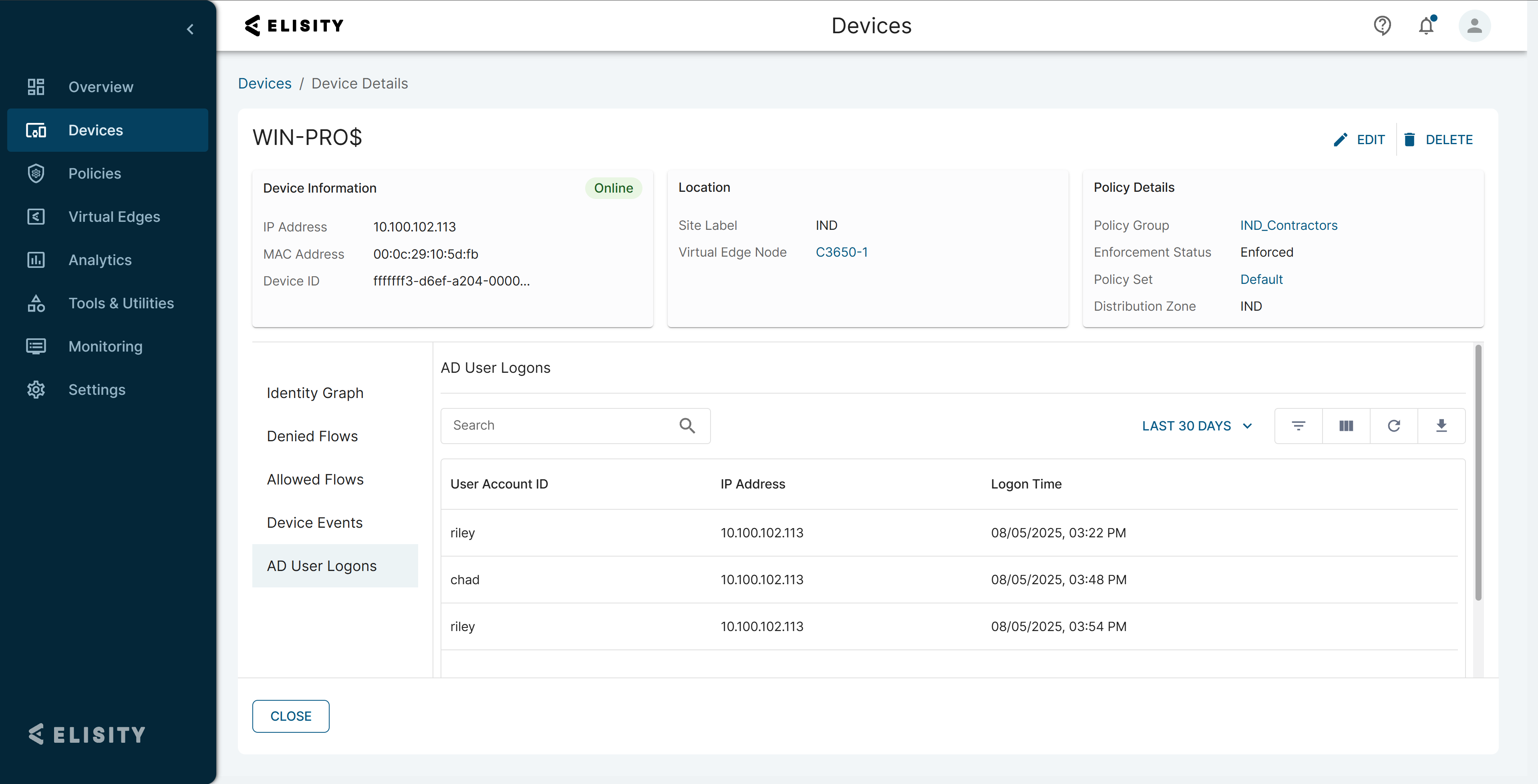Open the Monitoring sidebar icon

[x=36, y=346]
